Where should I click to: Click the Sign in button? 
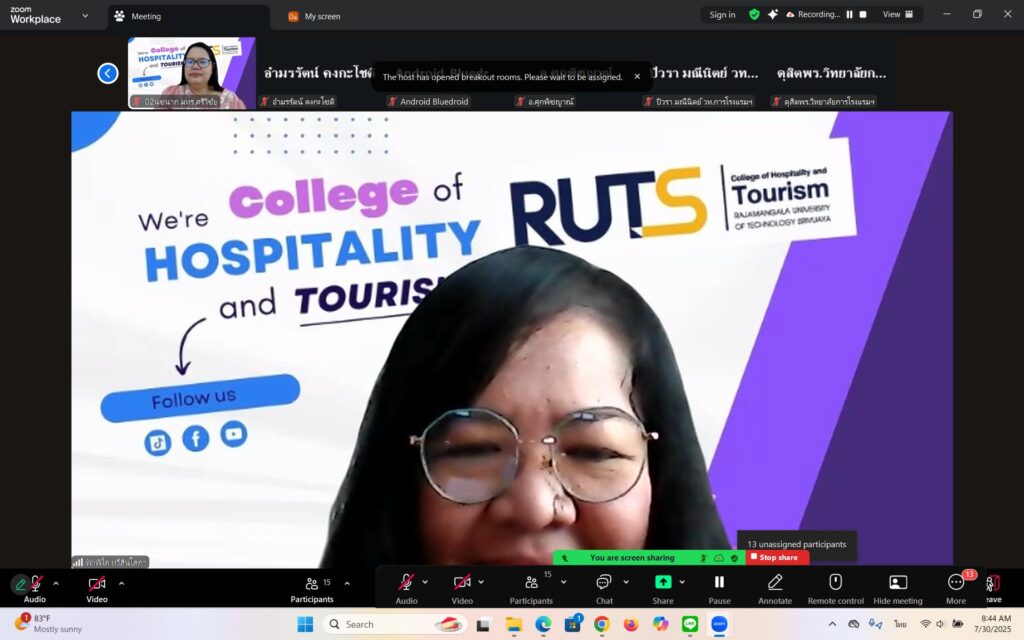pyautogui.click(x=722, y=14)
